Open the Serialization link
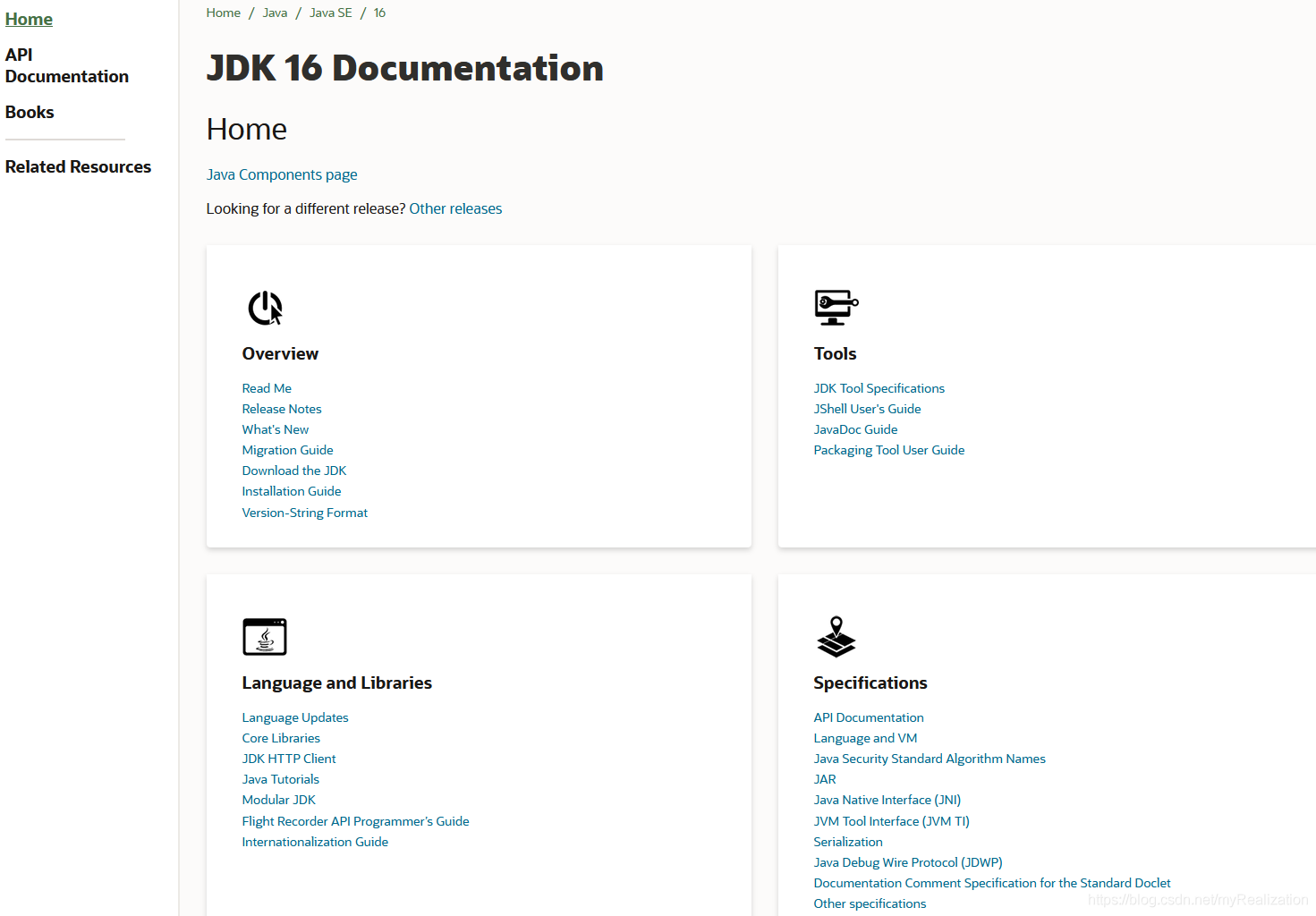This screenshot has width=1316, height=916. click(x=848, y=842)
